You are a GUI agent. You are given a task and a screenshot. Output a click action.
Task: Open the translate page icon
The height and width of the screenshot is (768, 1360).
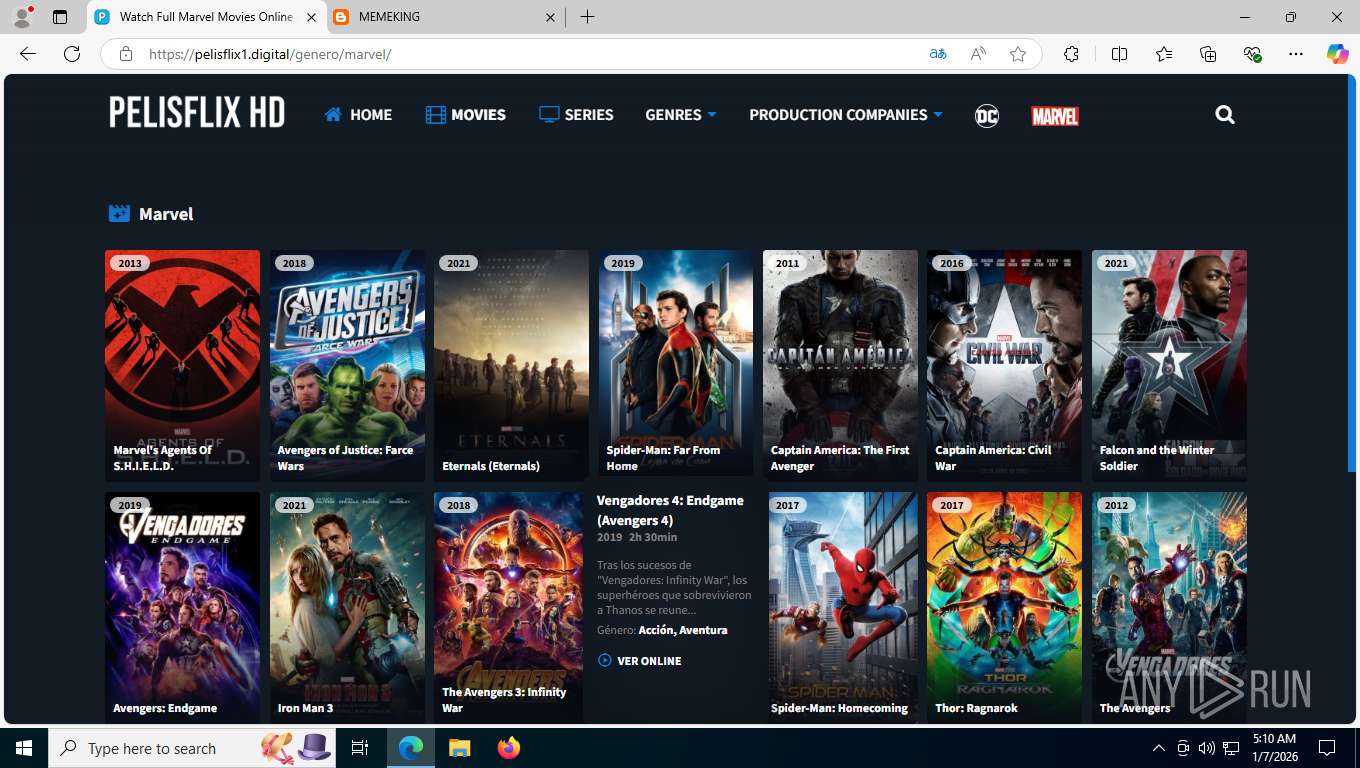(x=938, y=54)
